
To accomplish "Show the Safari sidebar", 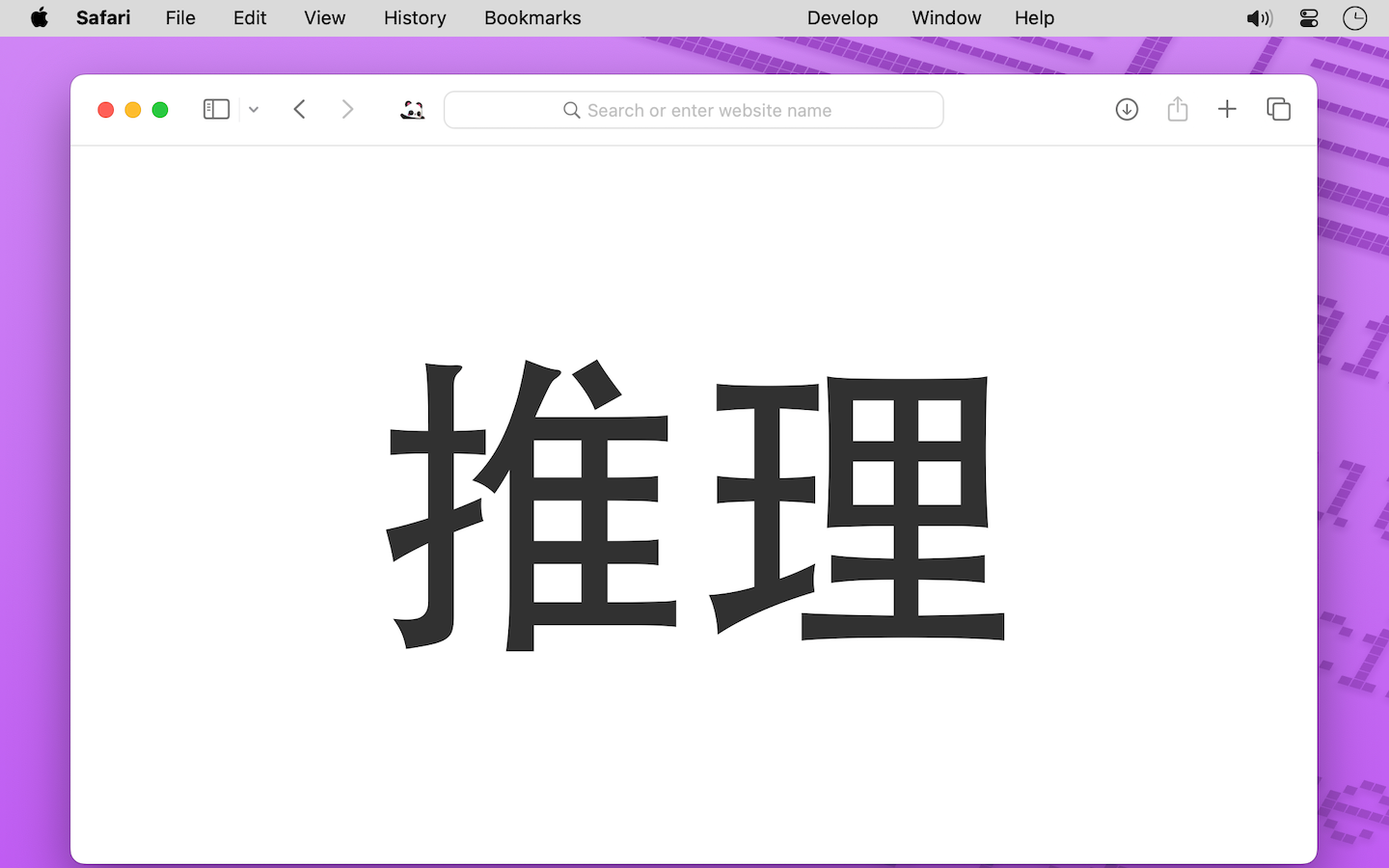I will click(216, 110).
